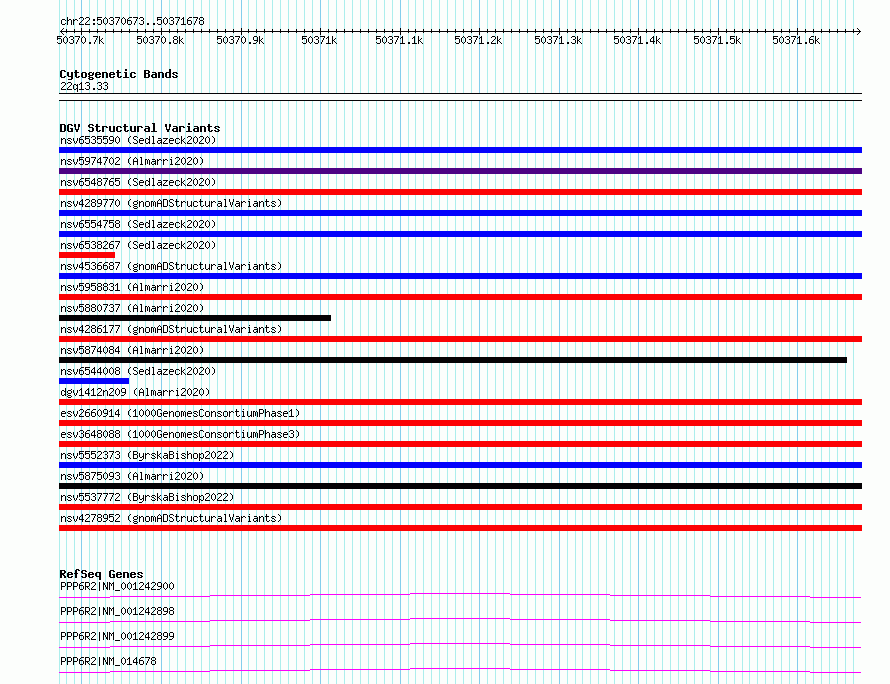Select the blue bar under nsv6535590
890x684 pixels.
(x=460, y=150)
